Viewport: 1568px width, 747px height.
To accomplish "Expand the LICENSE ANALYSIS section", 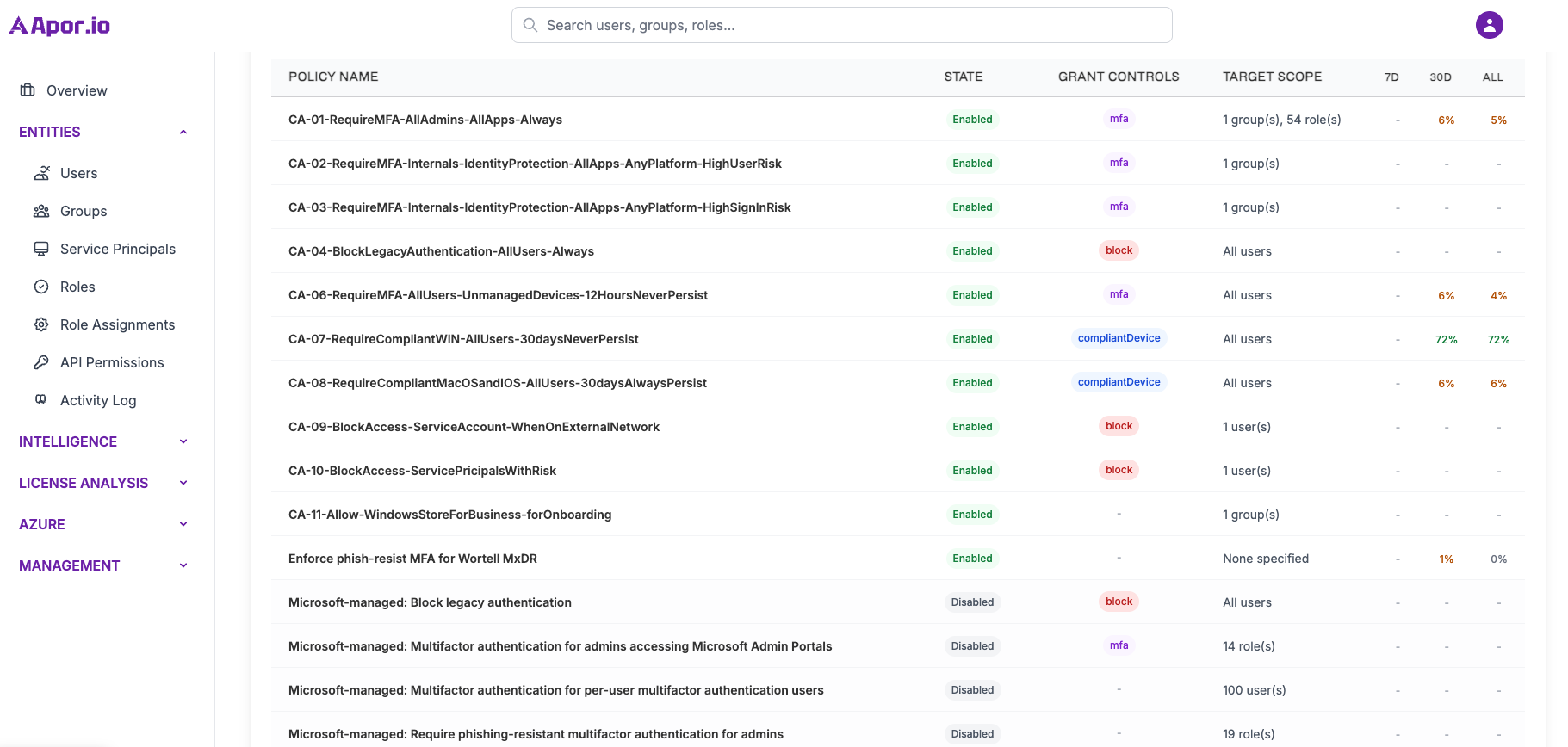I will 183,483.
